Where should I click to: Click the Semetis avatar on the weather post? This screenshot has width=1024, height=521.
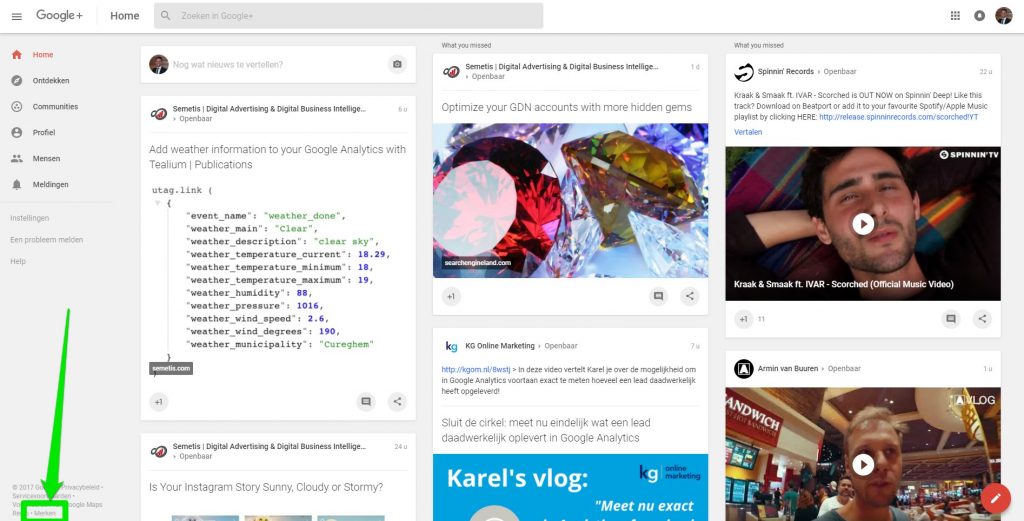pos(159,114)
